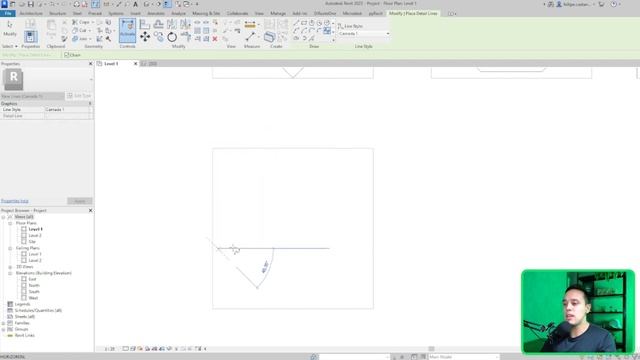Click the Text 'A' icon in quick access toolbar

(x=136, y=4)
